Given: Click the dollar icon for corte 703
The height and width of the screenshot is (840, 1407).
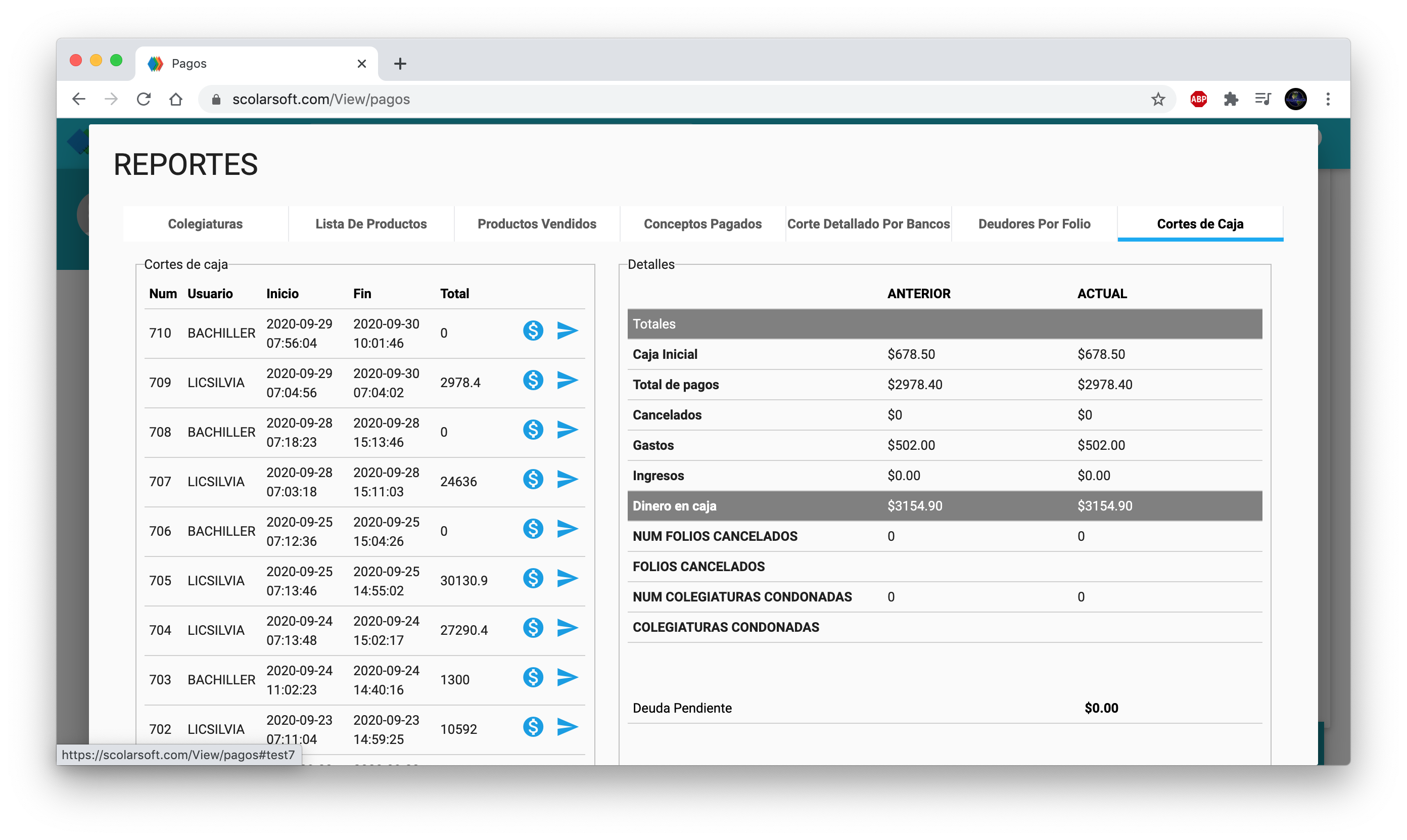Looking at the screenshot, I should [533, 678].
